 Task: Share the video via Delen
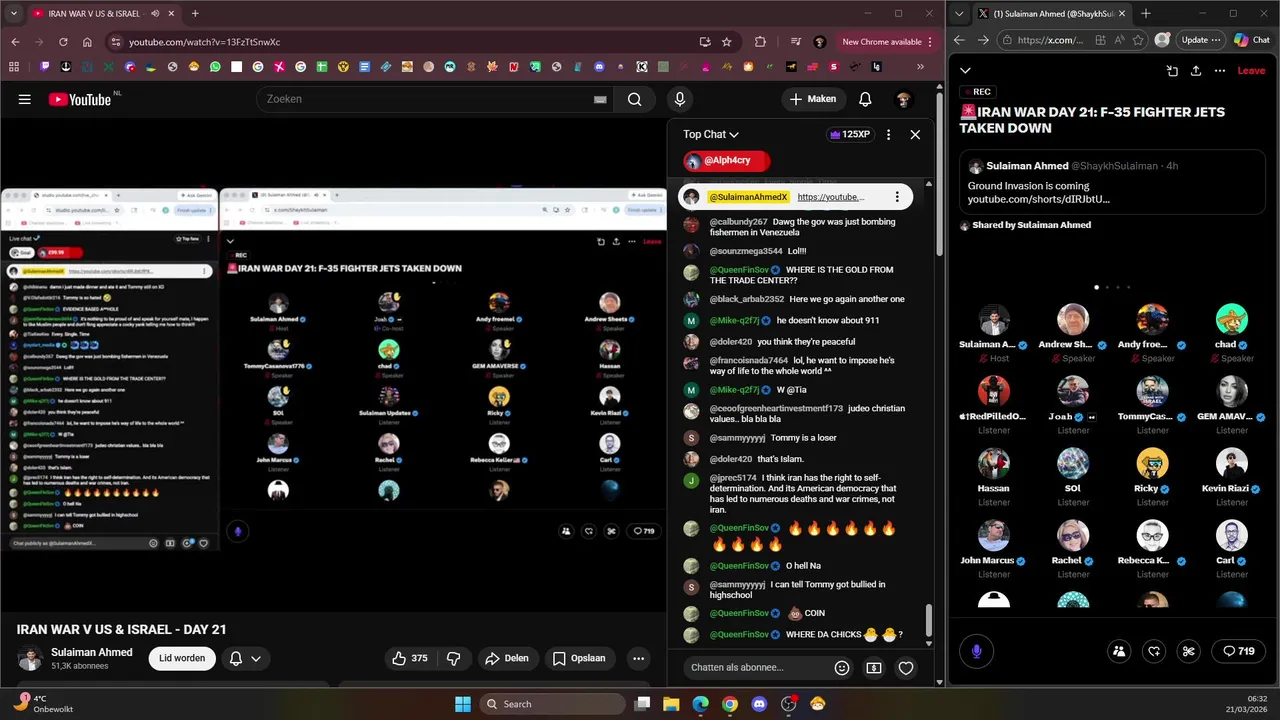click(x=507, y=658)
